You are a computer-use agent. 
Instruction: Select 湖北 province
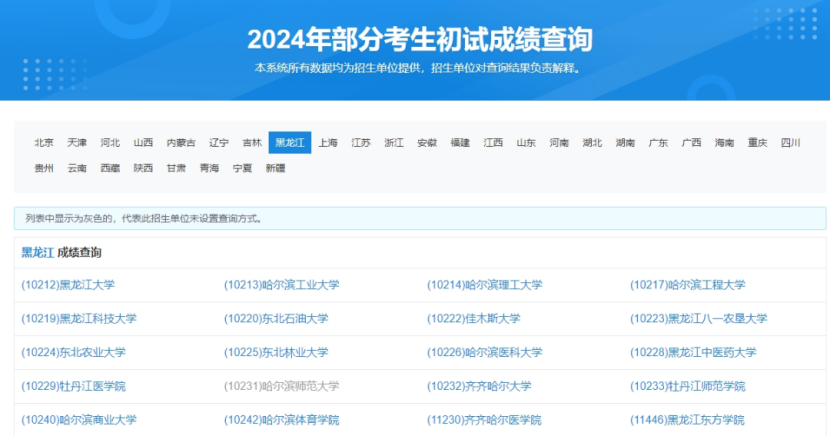[x=592, y=142]
